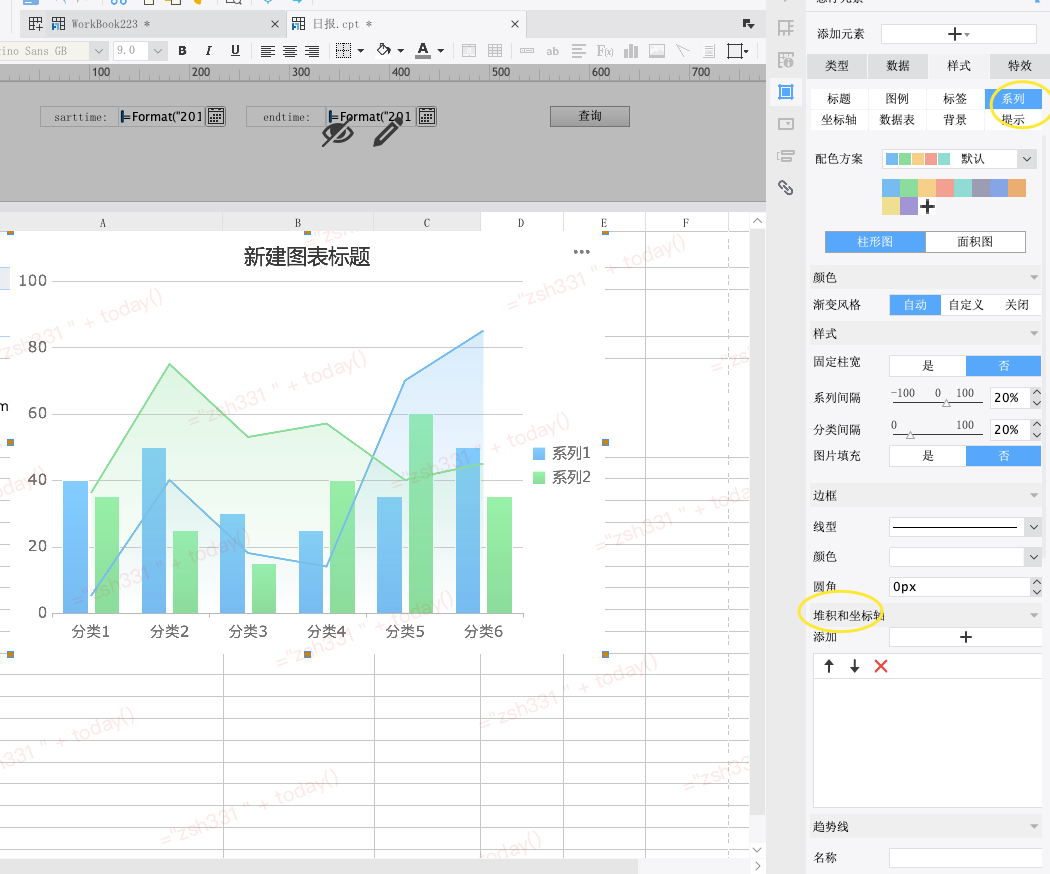Click the hyperlink chain icon in sidebar
Image resolution: width=1050 pixels, height=874 pixels.
point(785,188)
